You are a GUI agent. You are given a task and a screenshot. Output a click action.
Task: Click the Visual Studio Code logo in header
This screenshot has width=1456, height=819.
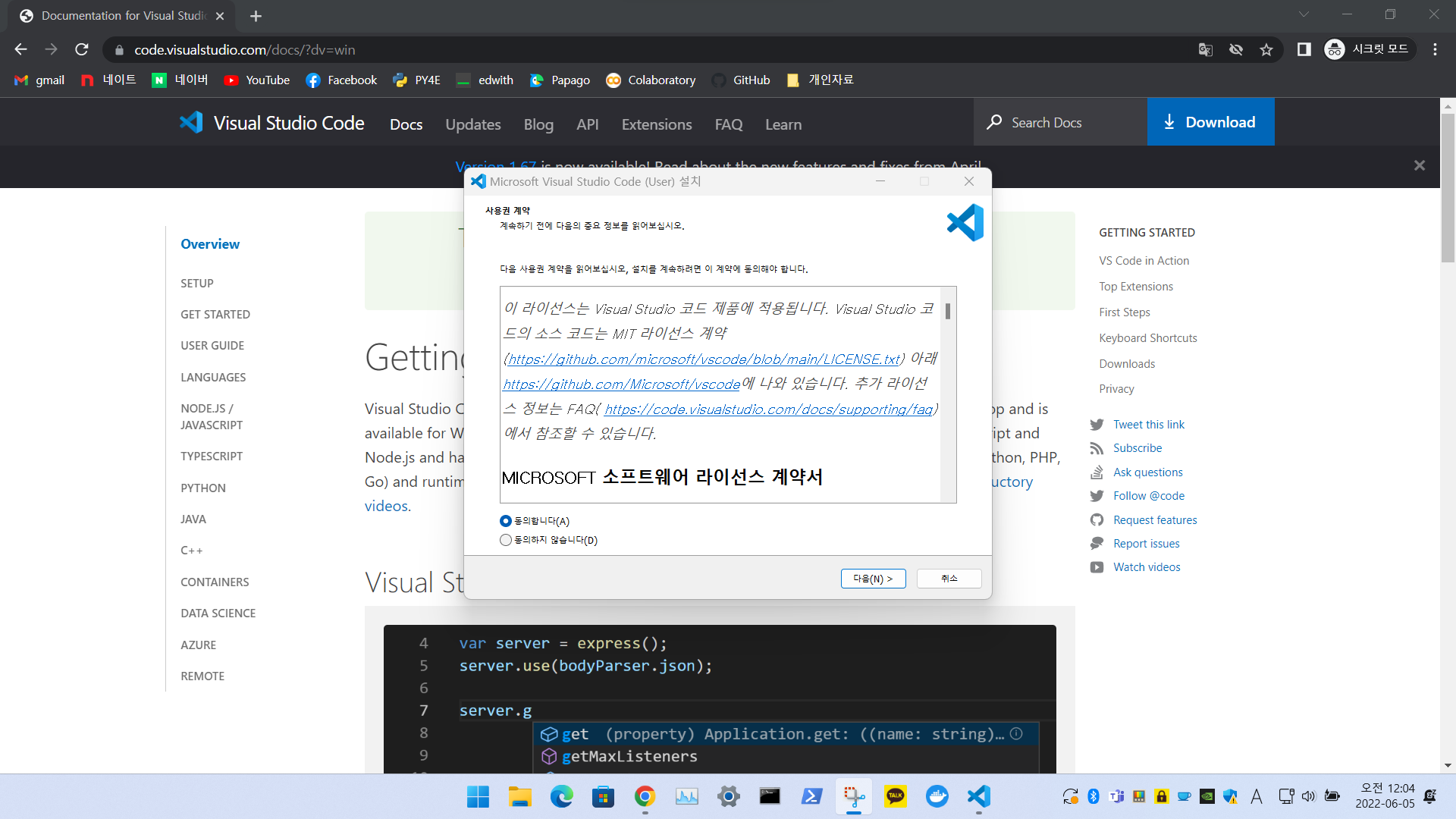pos(192,122)
